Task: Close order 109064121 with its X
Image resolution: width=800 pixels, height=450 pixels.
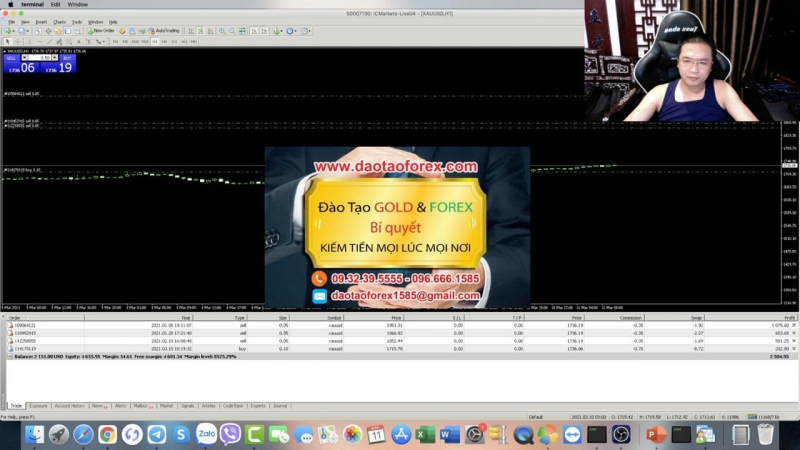Action: [x=794, y=325]
